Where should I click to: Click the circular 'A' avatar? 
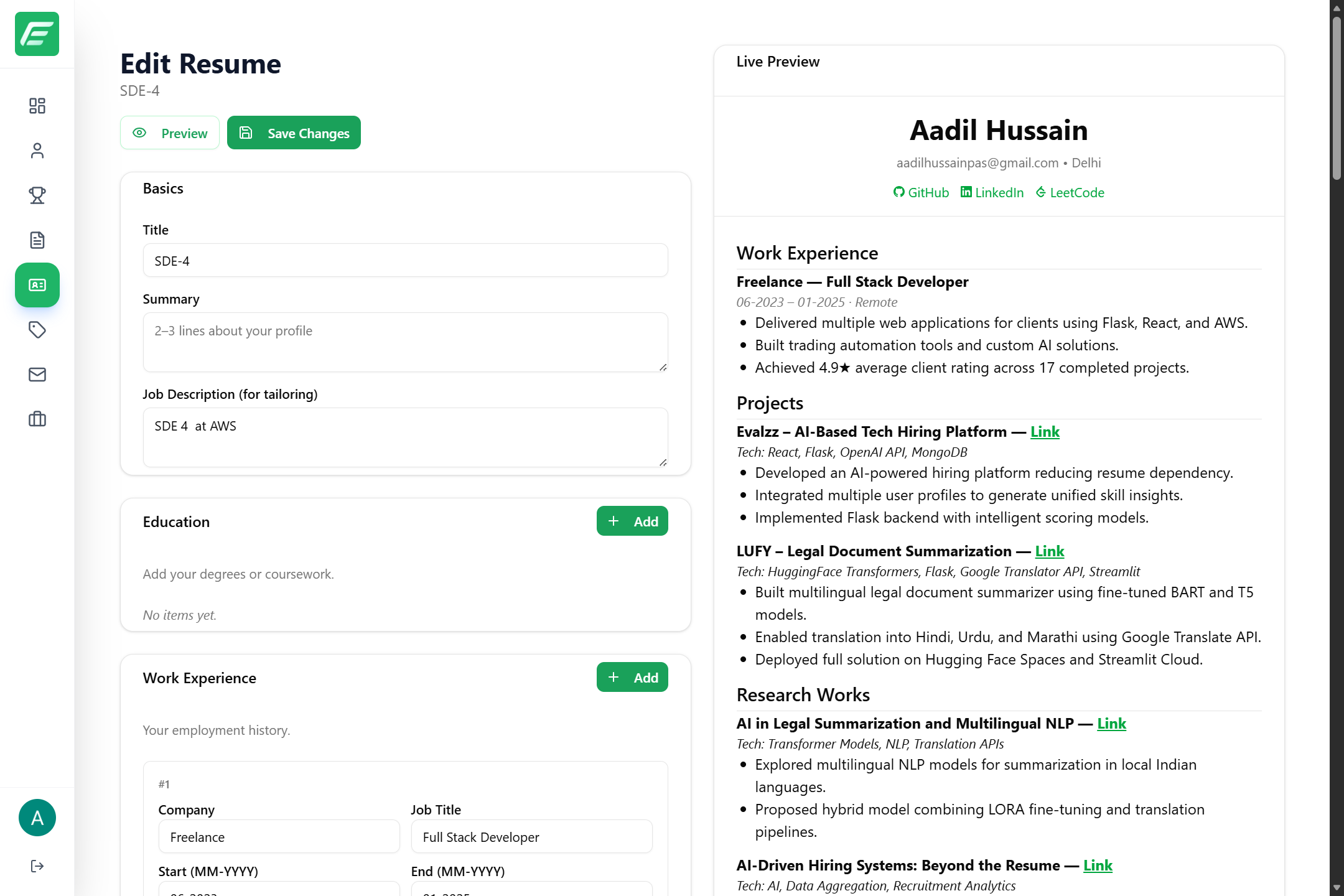tap(37, 818)
